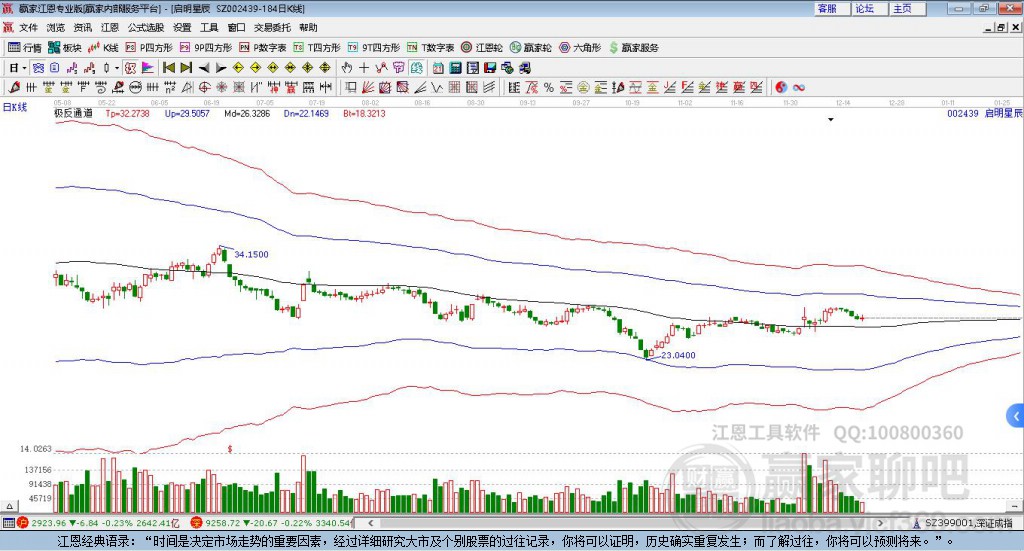Click the Tp=32.2738 indicator value
1024x551 pixels.
click(x=127, y=113)
